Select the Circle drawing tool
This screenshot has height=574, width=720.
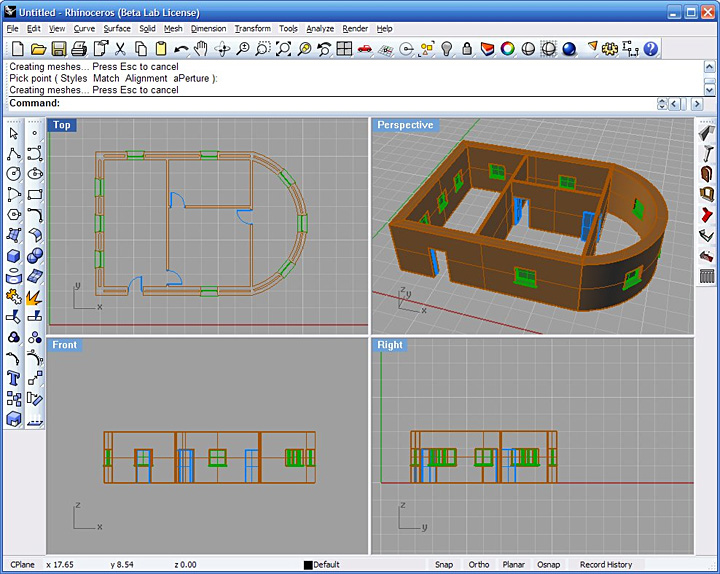(x=14, y=174)
